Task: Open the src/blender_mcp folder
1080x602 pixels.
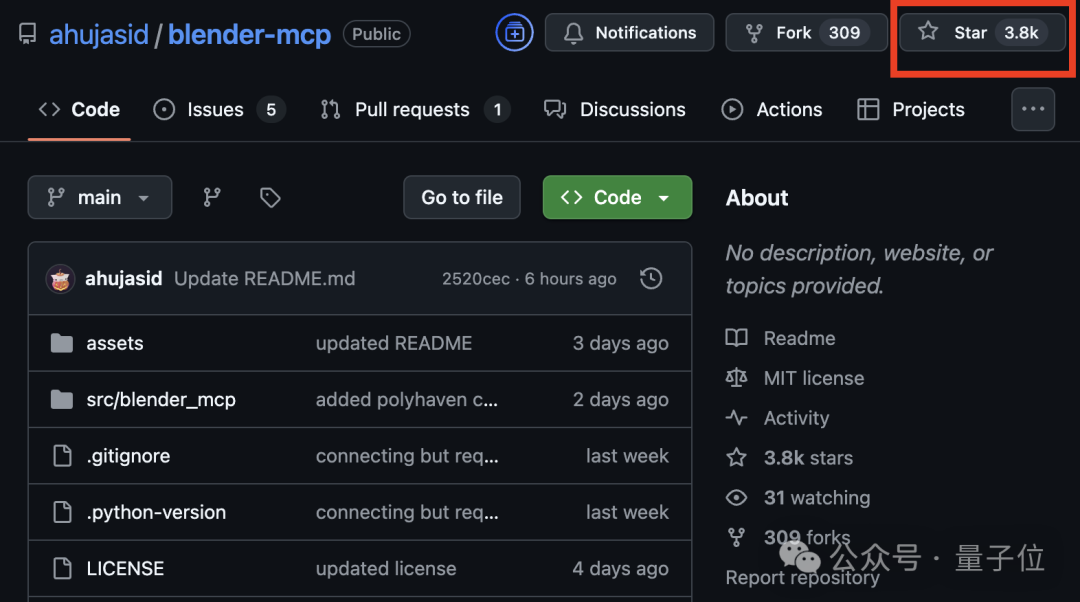Action: tap(160, 400)
